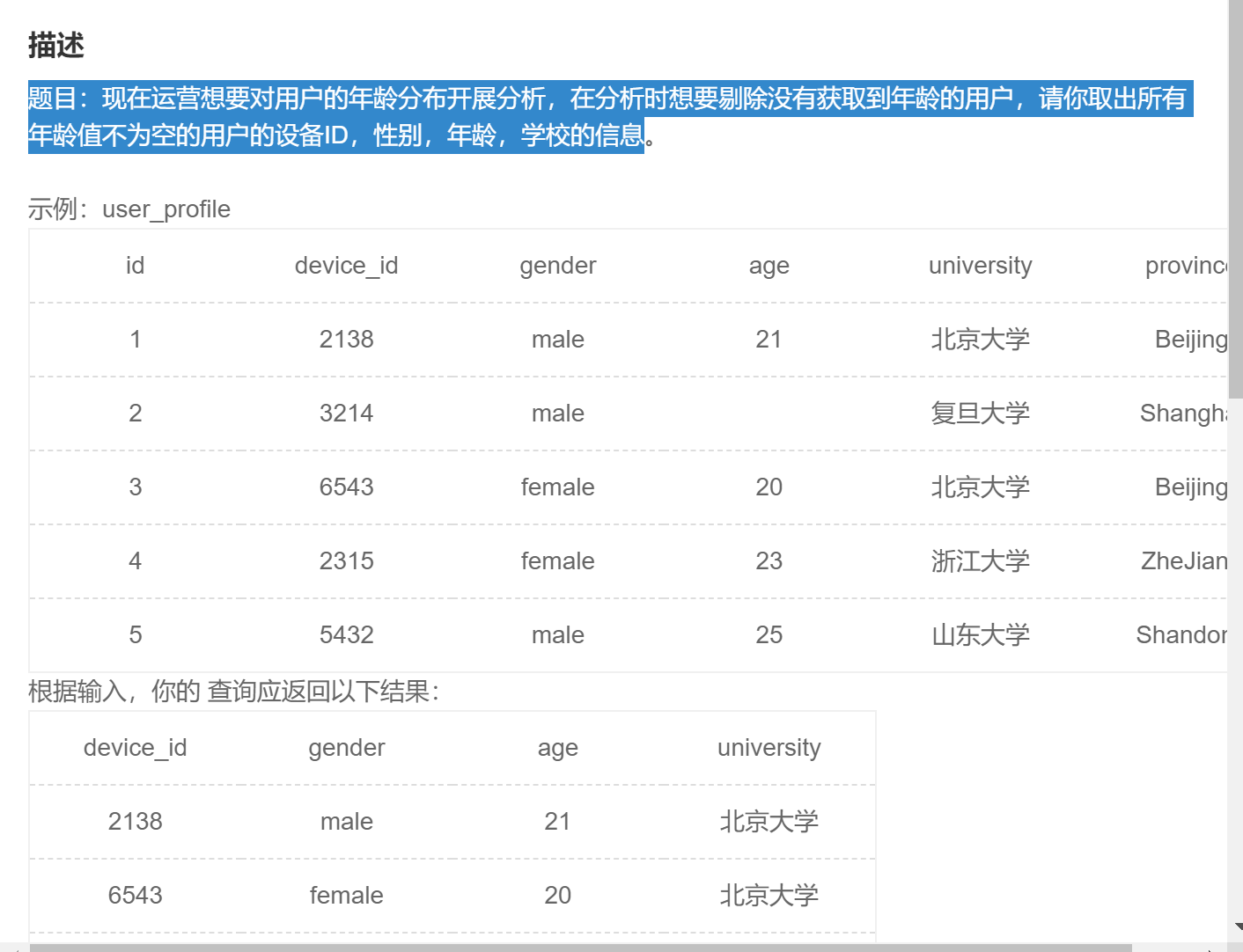Click the device_id cell 5432
This screenshot has width=1243, height=952.
pyautogui.click(x=346, y=635)
